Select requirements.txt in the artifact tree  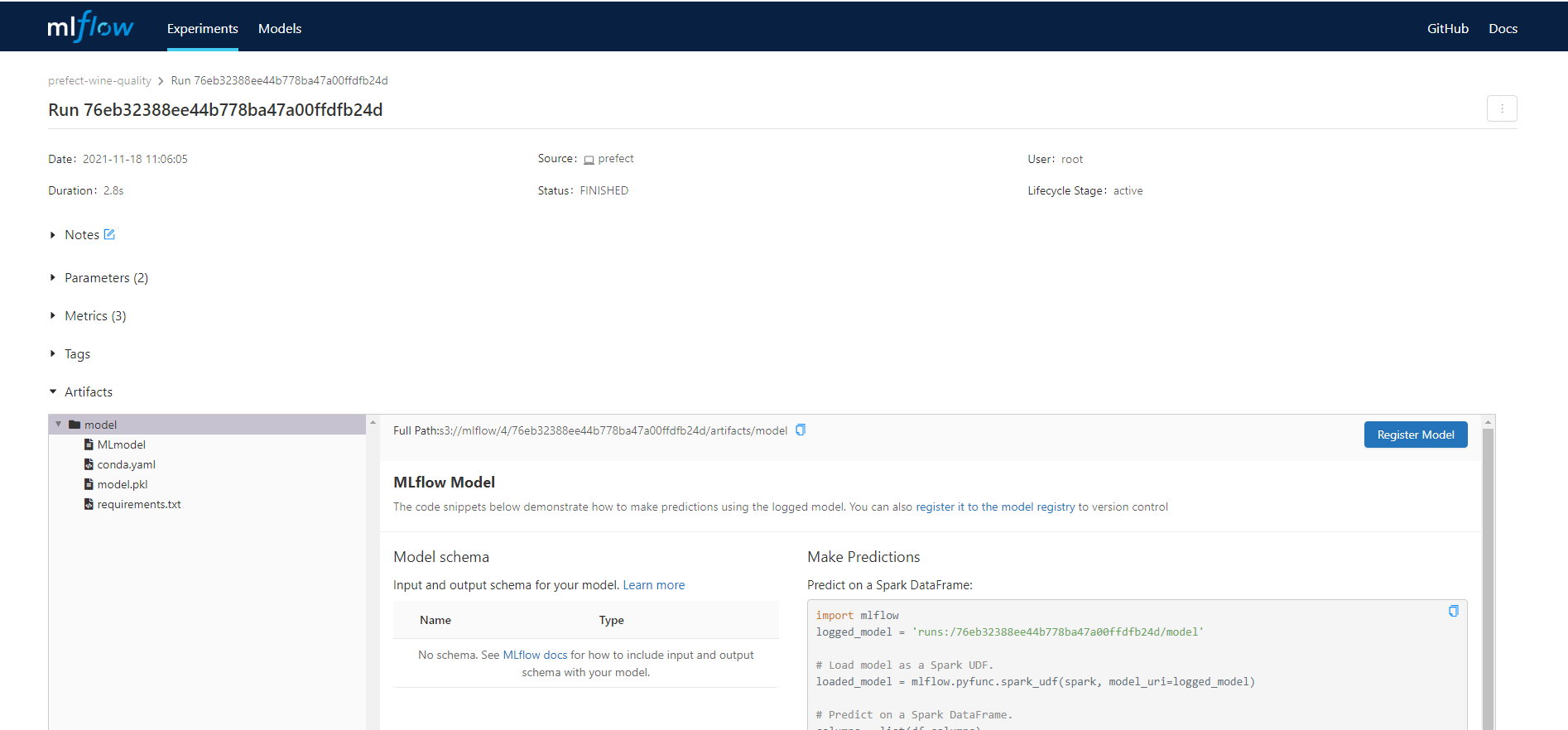pos(139,504)
